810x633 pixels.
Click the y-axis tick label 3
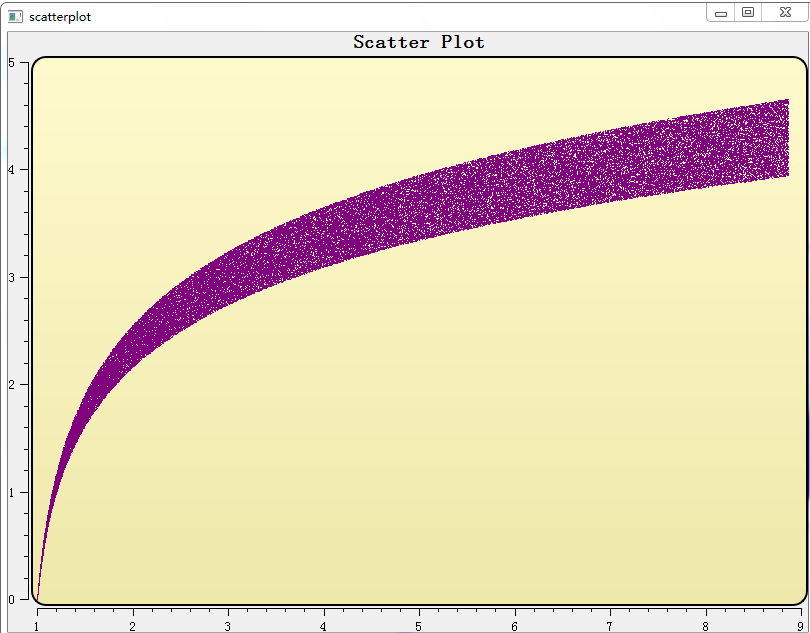pos(11,277)
